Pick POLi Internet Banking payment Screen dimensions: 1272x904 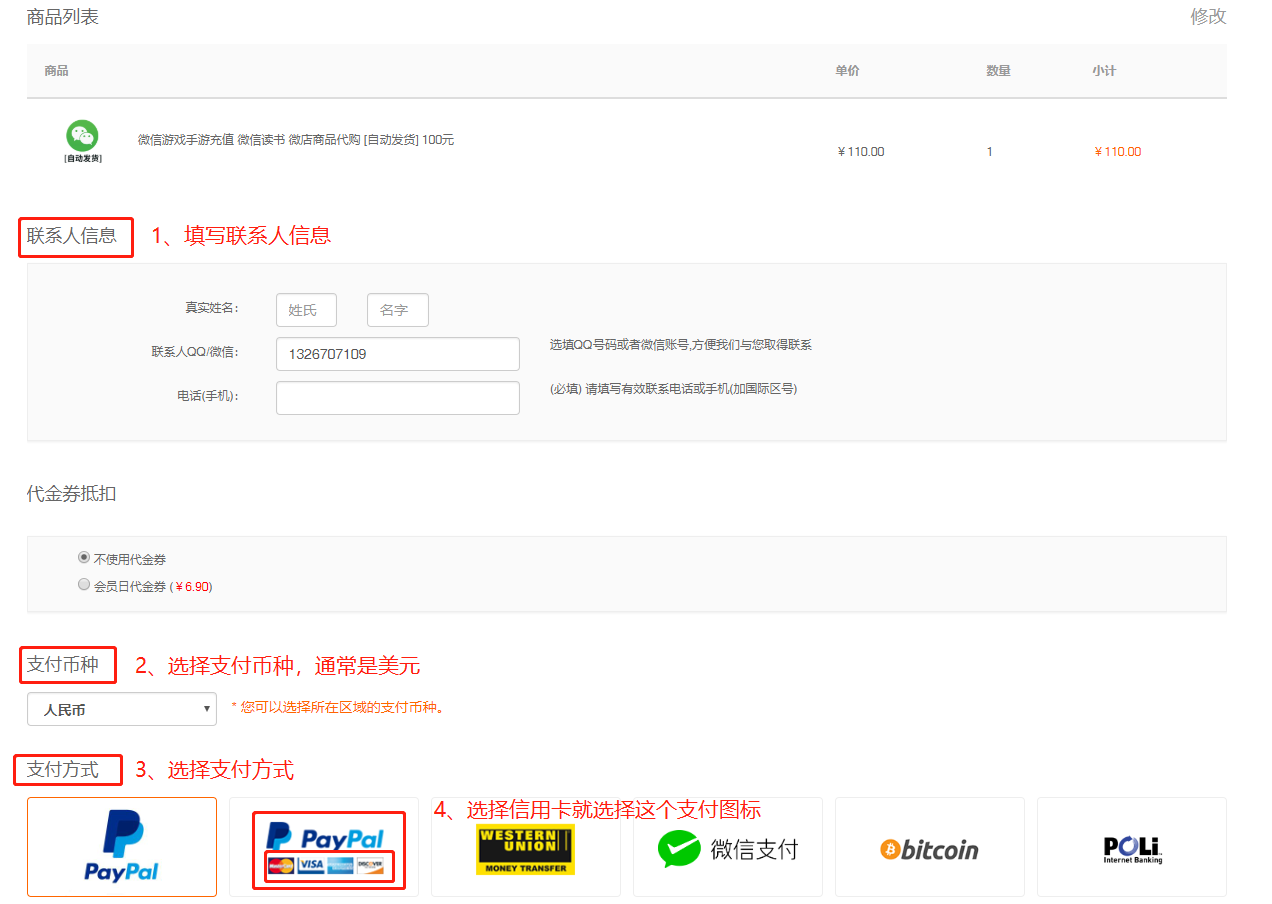[x=1132, y=847]
